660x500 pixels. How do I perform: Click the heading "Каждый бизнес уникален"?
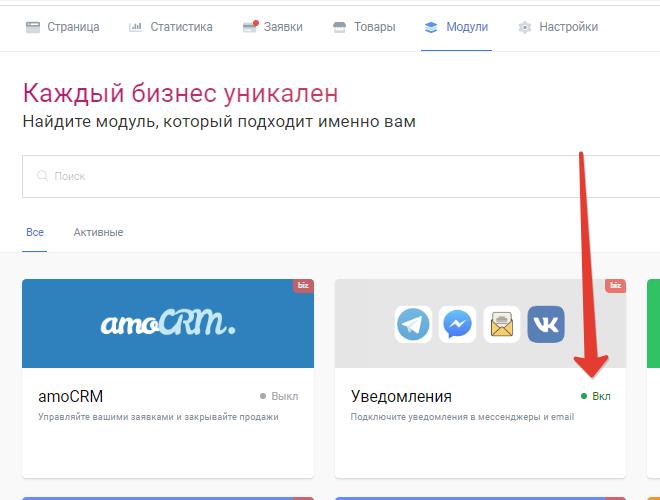[x=181, y=93]
